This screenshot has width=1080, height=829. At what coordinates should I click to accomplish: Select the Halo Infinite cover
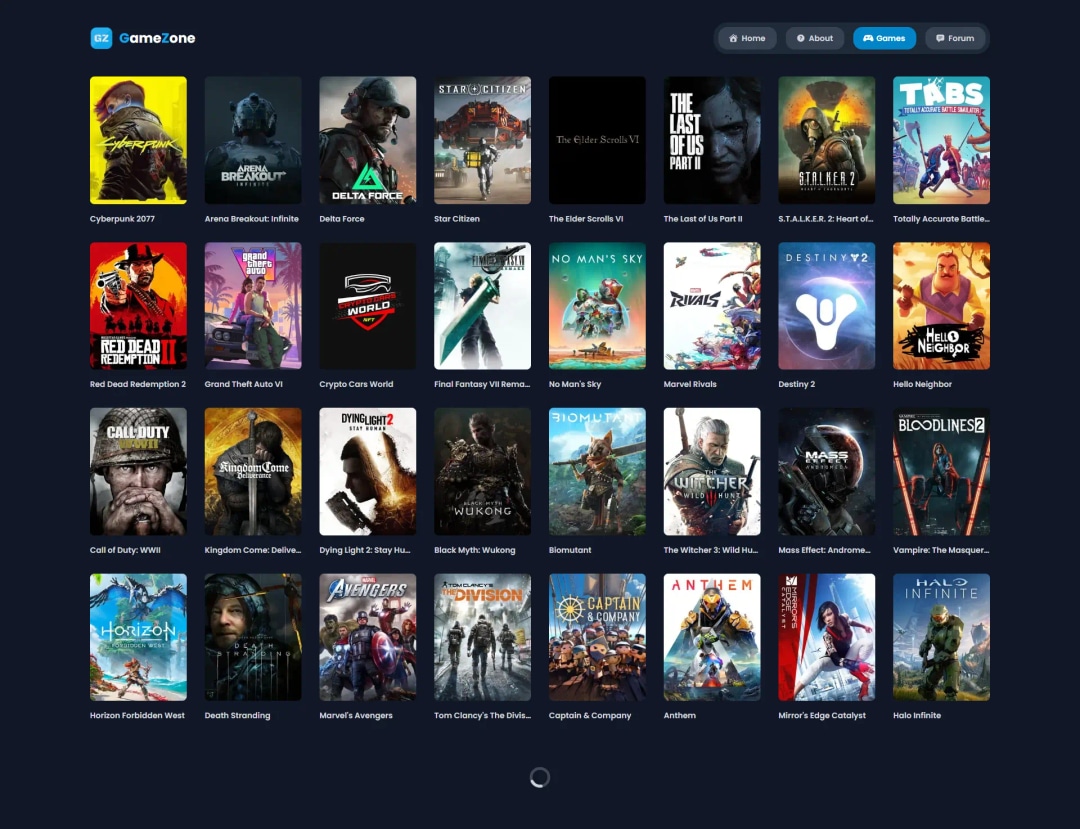coord(942,638)
